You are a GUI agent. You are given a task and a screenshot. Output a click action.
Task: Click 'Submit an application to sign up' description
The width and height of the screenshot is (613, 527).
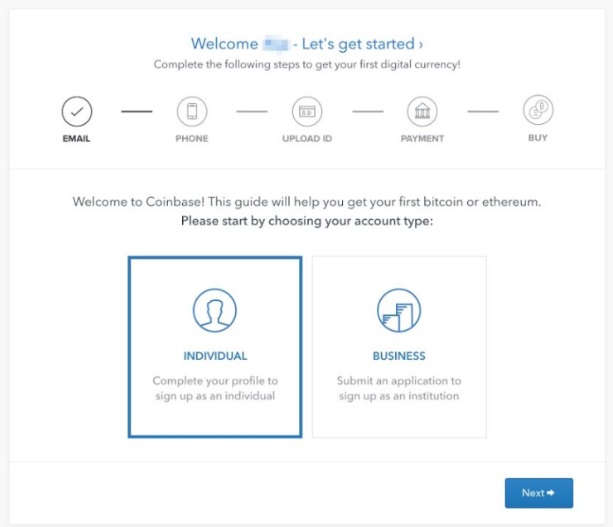(x=399, y=388)
